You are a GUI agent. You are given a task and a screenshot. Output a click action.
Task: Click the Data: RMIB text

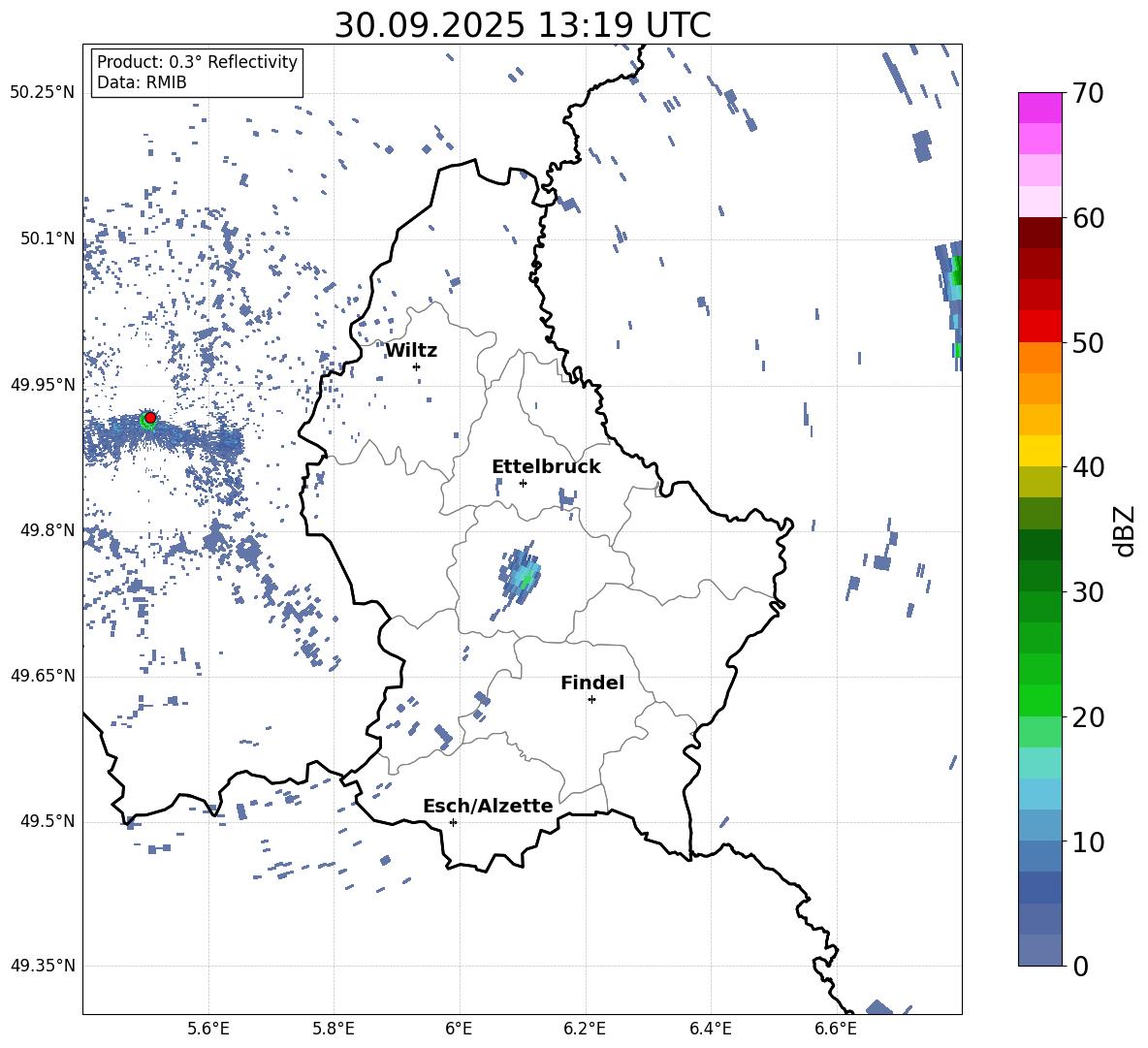pos(142,82)
